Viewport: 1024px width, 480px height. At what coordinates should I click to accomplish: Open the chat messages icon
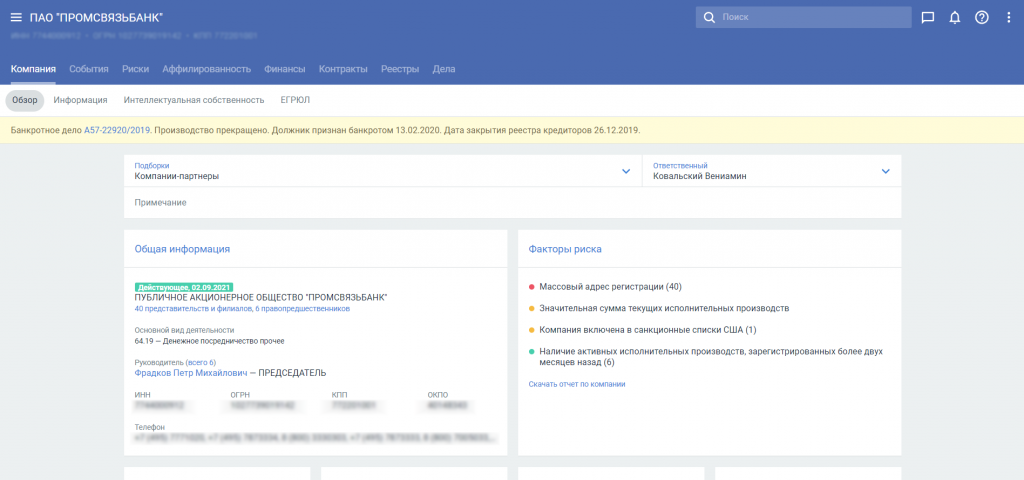[x=927, y=18]
